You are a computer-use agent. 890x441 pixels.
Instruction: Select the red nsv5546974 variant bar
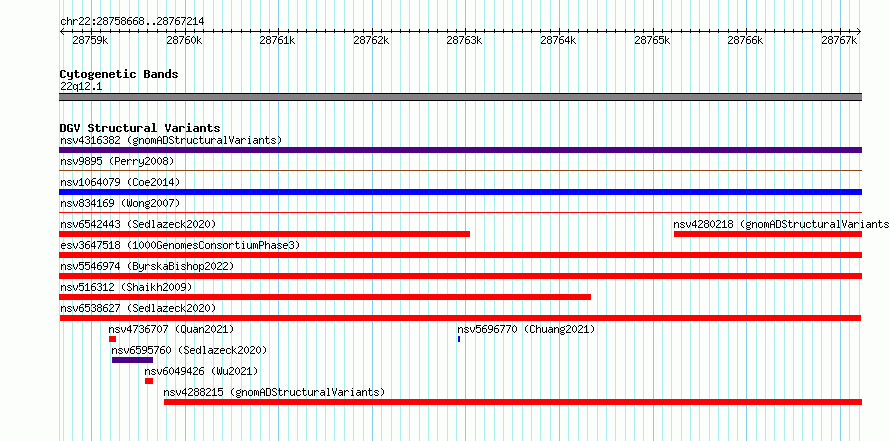coord(460,276)
